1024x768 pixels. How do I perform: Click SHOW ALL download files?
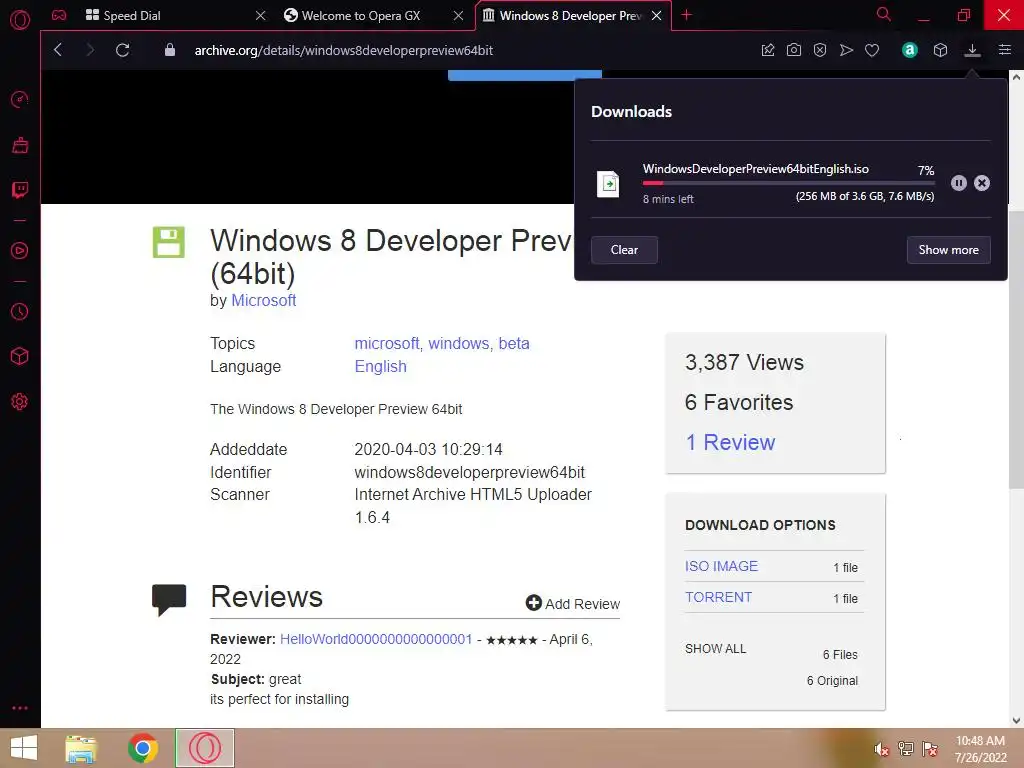point(715,648)
